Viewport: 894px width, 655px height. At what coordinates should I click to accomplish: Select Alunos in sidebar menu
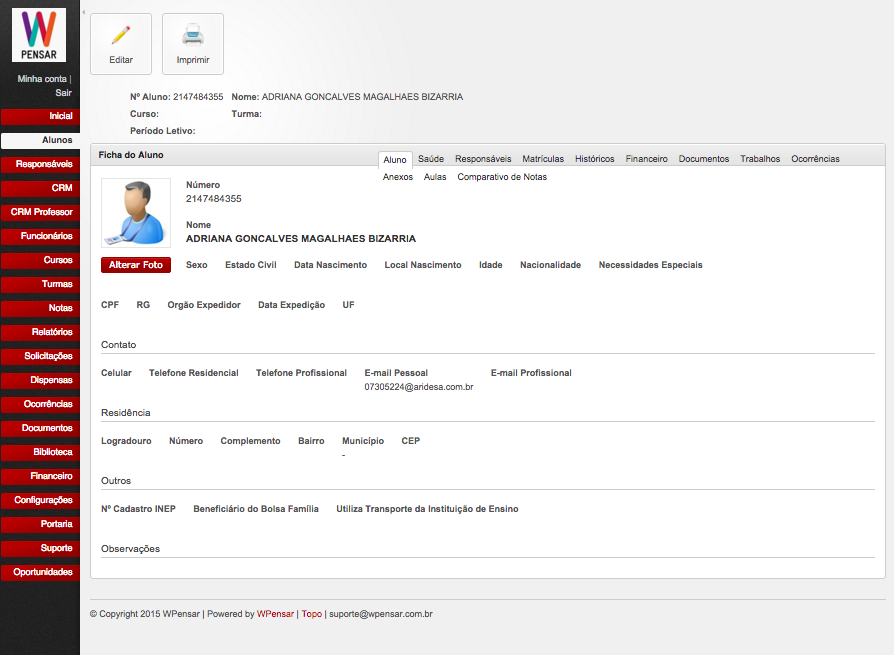pos(40,140)
